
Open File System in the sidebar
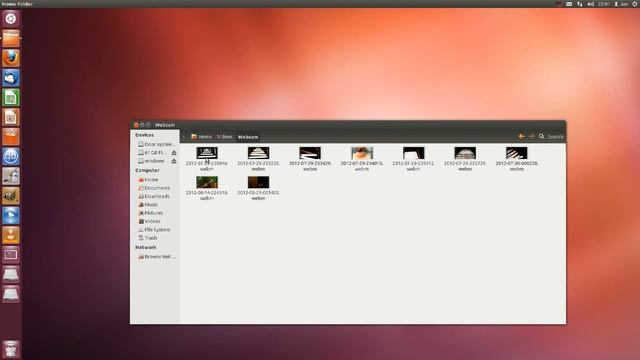point(154,230)
